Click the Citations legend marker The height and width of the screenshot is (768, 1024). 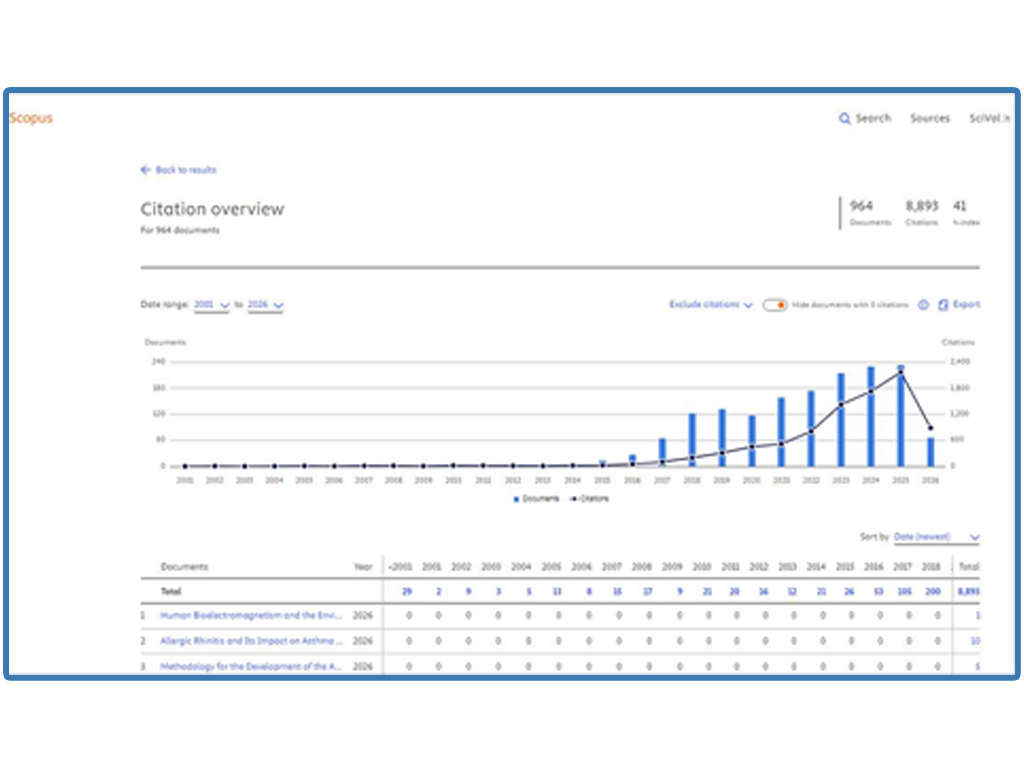(574, 499)
